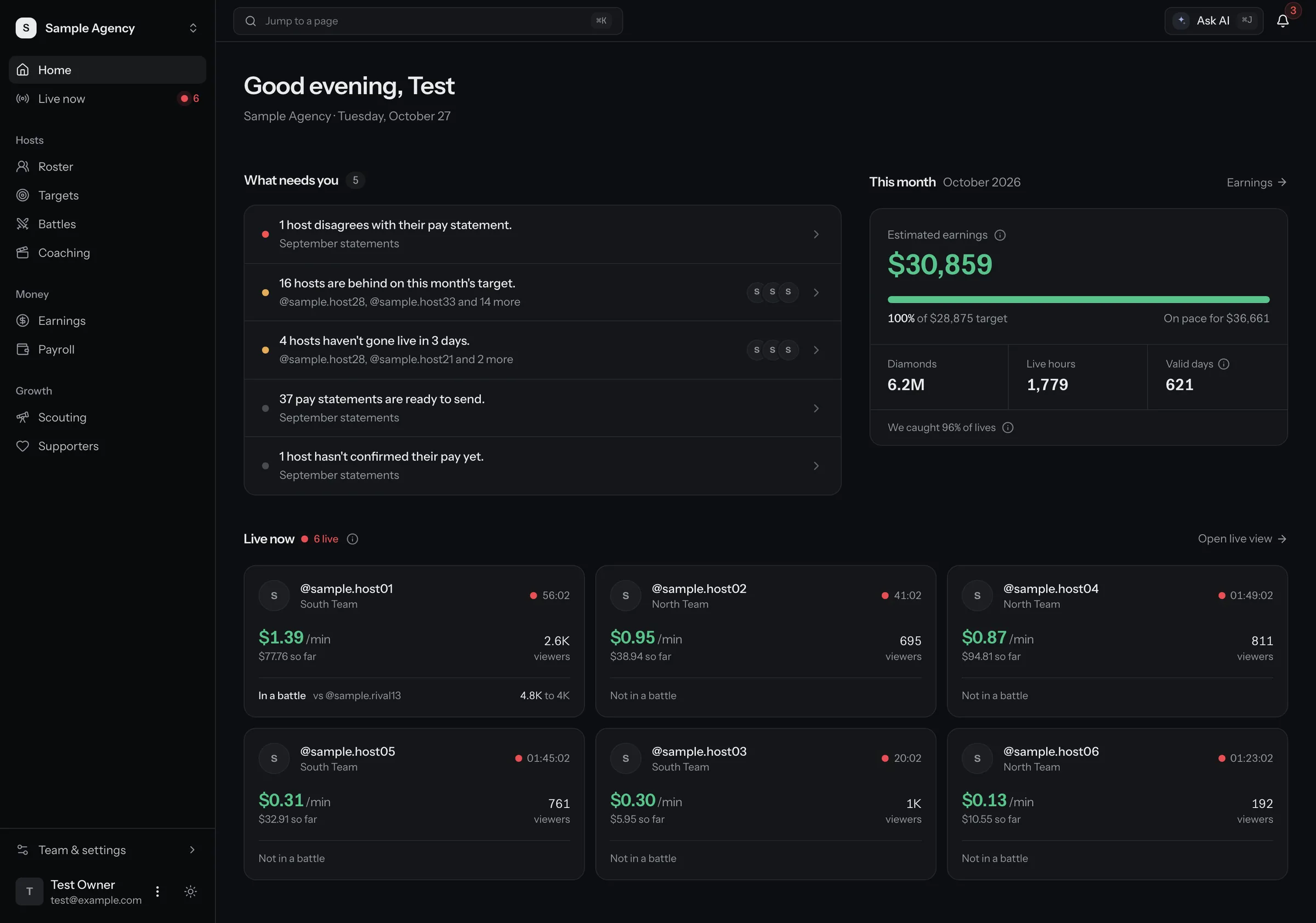Open chevron for 4 hosts not live
Viewport: 1316px width, 923px height.
point(816,350)
